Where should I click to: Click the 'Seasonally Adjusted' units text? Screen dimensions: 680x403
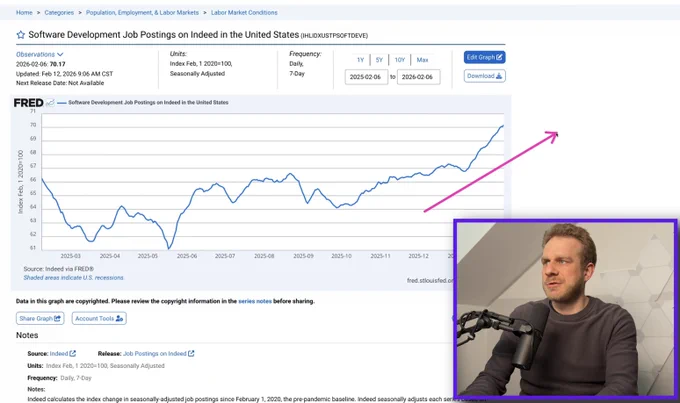pyautogui.click(x=197, y=74)
